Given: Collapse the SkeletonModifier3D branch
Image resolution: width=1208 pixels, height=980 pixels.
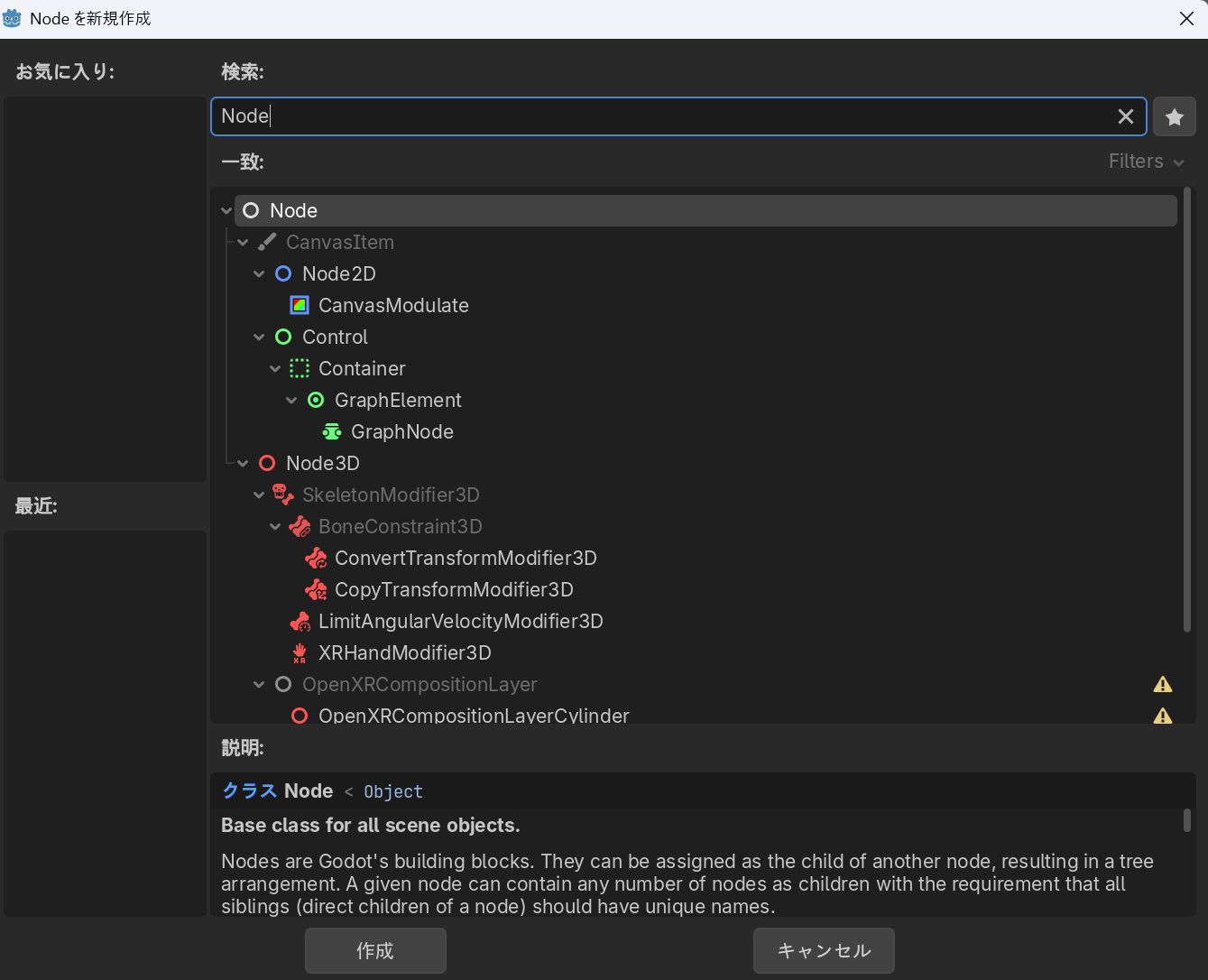Looking at the screenshot, I should (259, 495).
